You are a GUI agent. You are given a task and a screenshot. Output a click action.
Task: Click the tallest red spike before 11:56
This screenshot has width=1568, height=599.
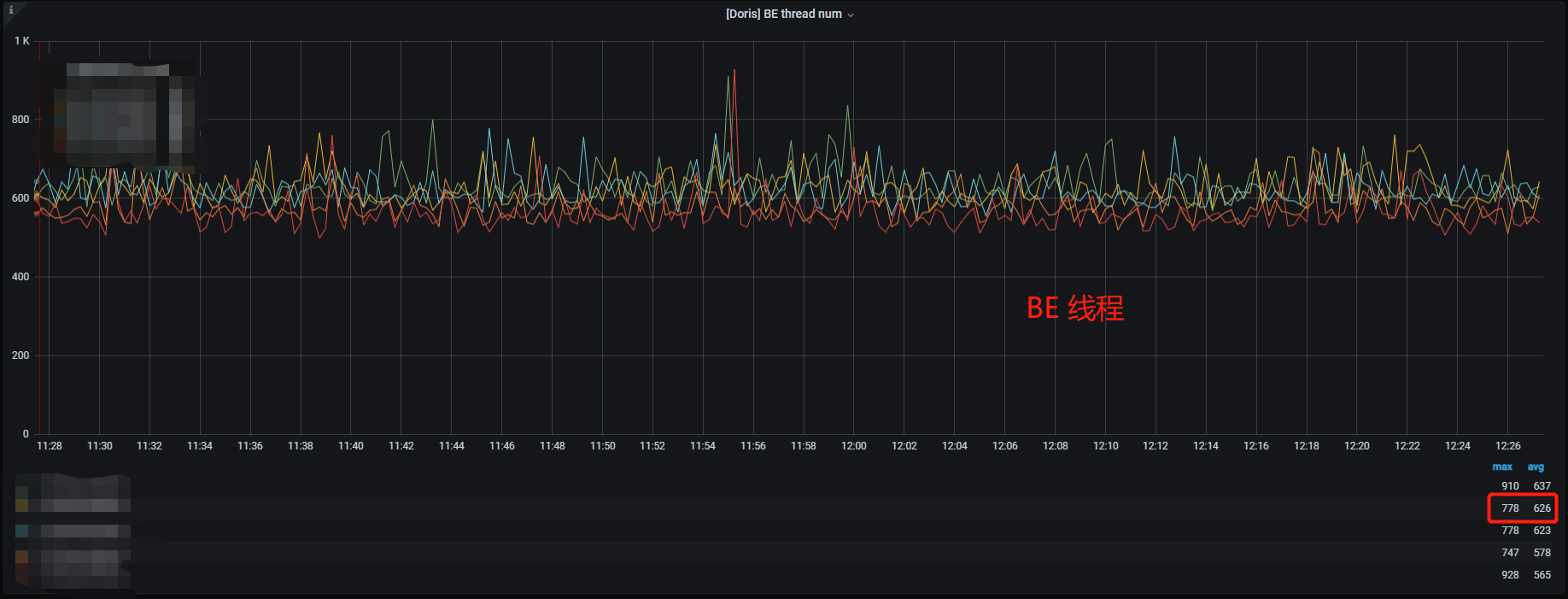point(734,72)
